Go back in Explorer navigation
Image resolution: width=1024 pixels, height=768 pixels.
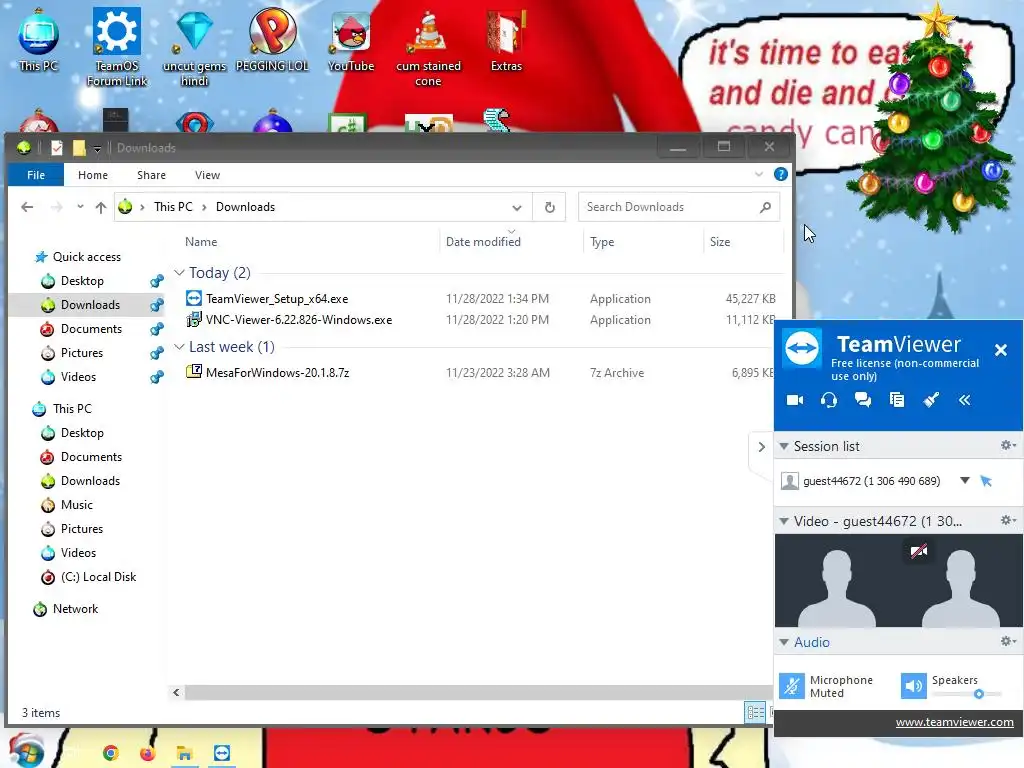pyautogui.click(x=27, y=207)
